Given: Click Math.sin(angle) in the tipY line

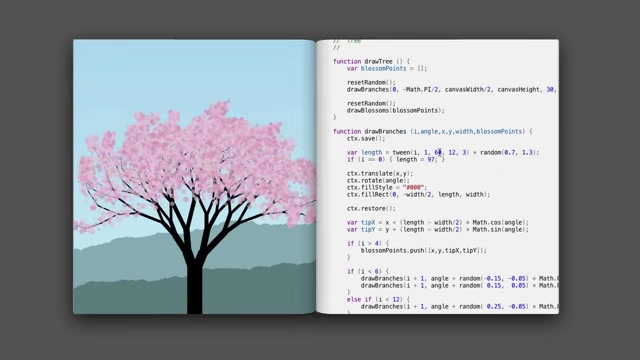Looking at the screenshot, I should (x=500, y=229).
